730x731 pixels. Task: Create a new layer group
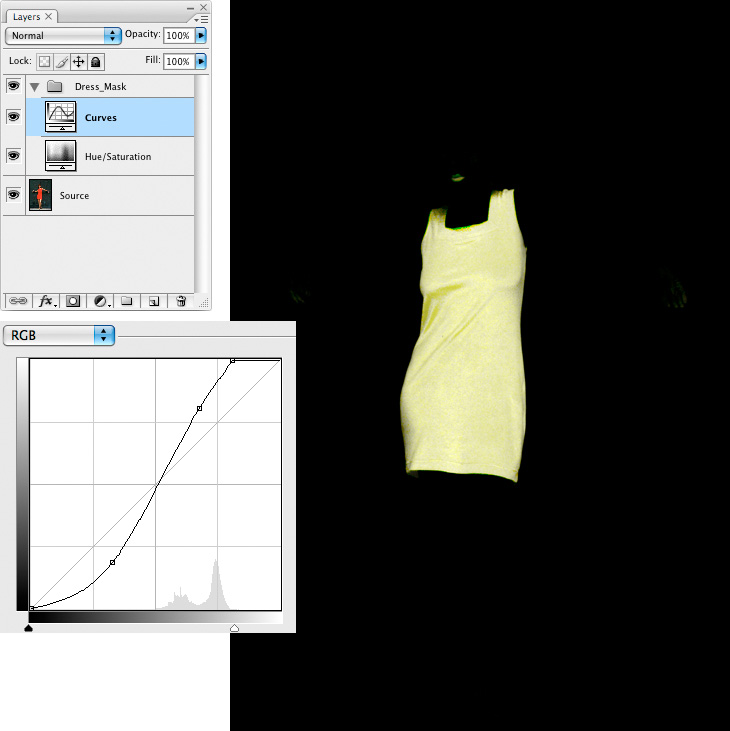point(127,300)
